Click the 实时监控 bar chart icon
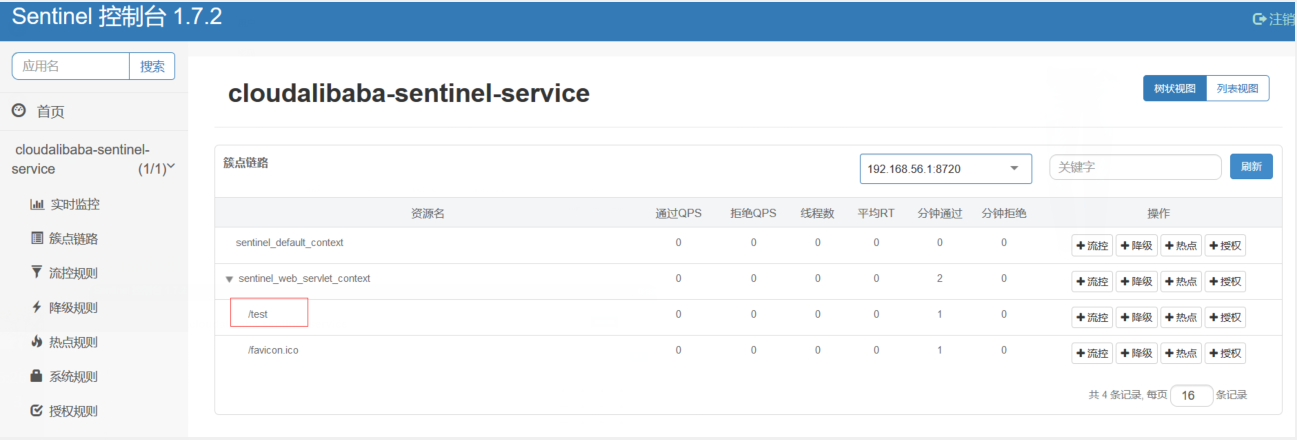 [x=37, y=205]
